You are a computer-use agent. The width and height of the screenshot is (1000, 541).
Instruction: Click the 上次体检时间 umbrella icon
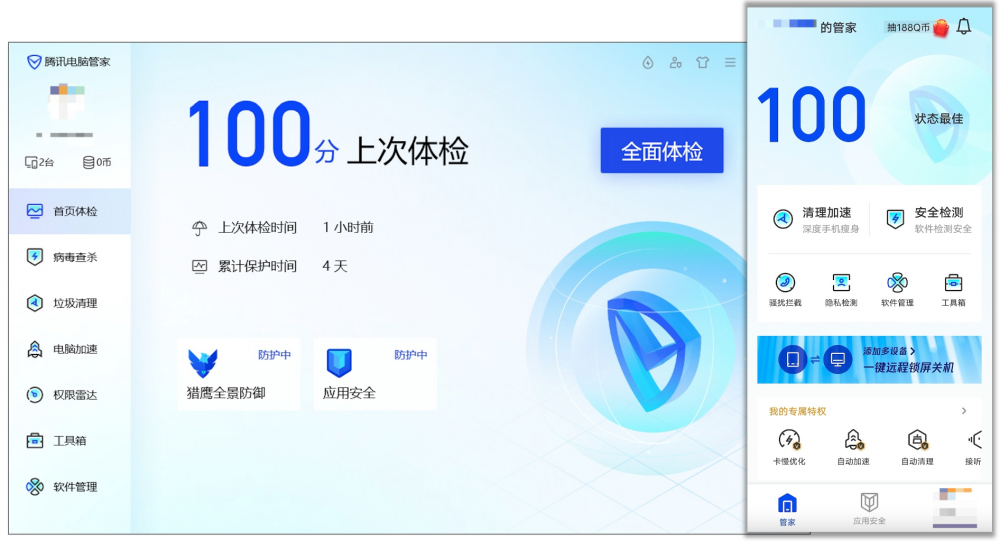200,228
